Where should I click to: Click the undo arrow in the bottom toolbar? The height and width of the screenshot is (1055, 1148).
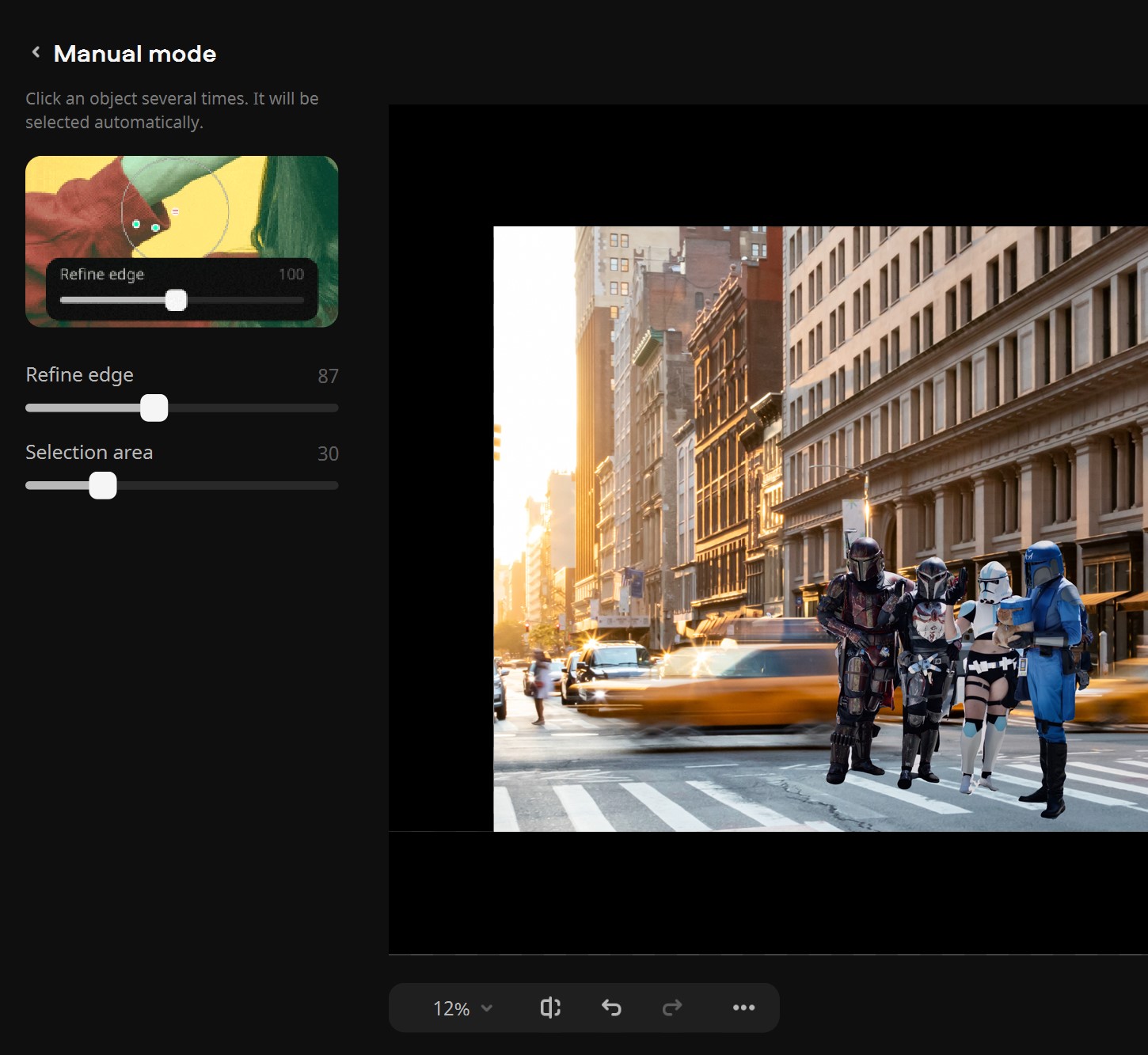(x=610, y=1008)
